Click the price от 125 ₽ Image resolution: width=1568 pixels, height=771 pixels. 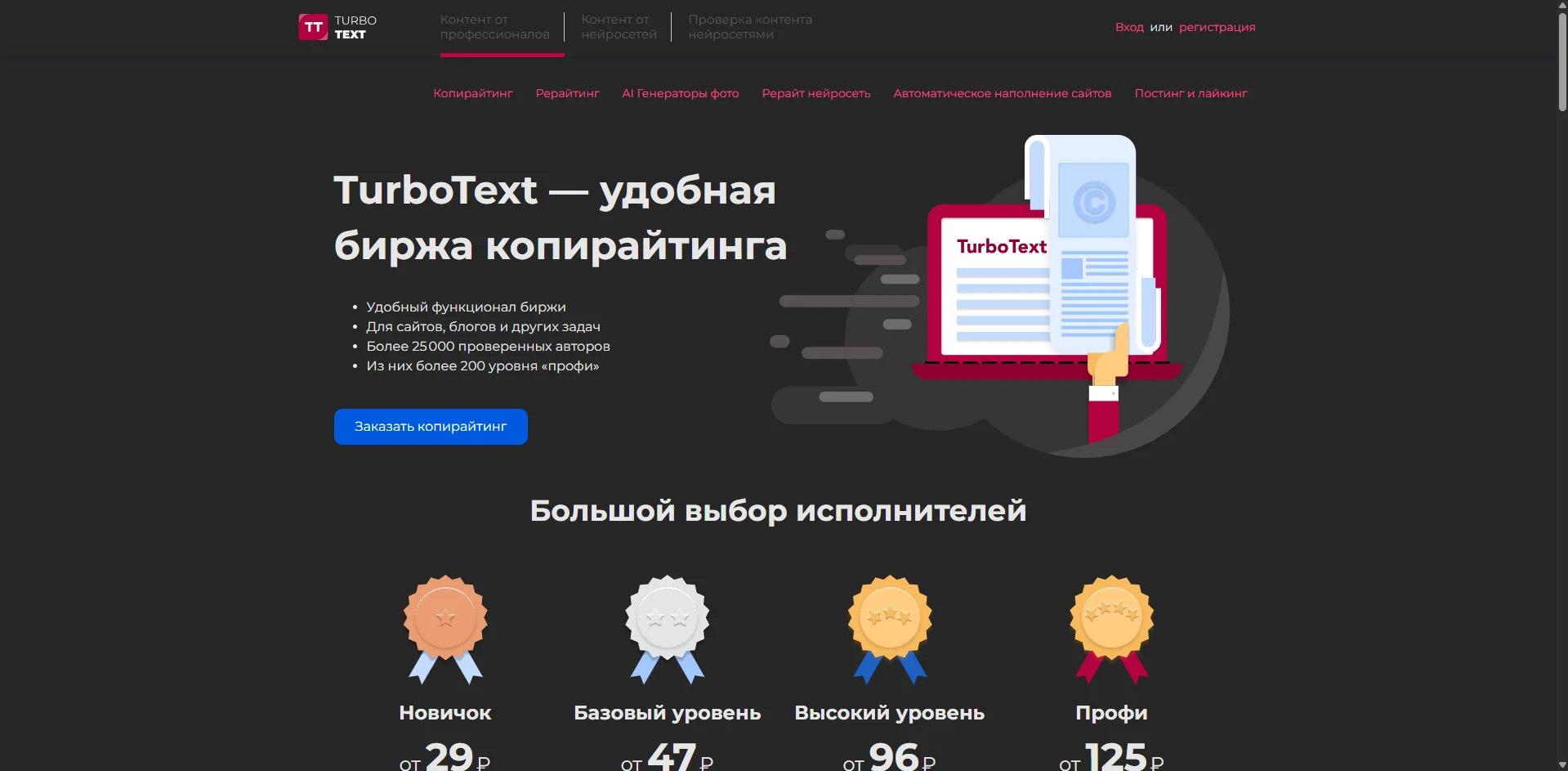(1112, 756)
